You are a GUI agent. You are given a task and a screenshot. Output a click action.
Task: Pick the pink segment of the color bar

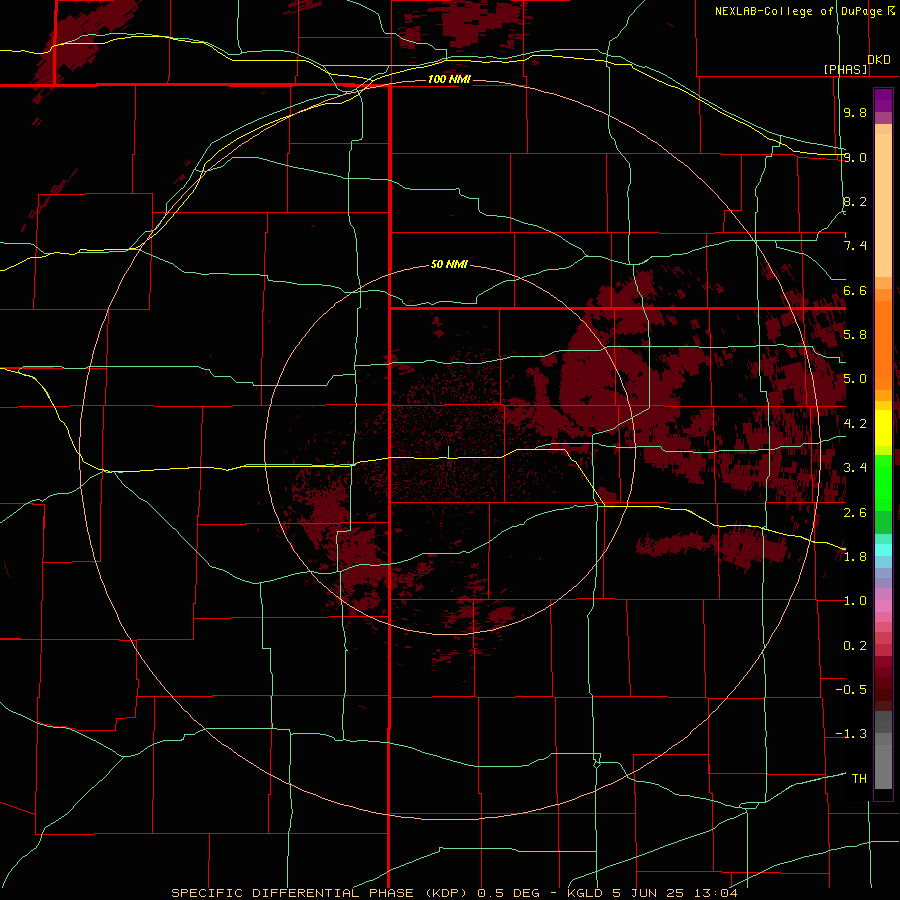(x=883, y=606)
